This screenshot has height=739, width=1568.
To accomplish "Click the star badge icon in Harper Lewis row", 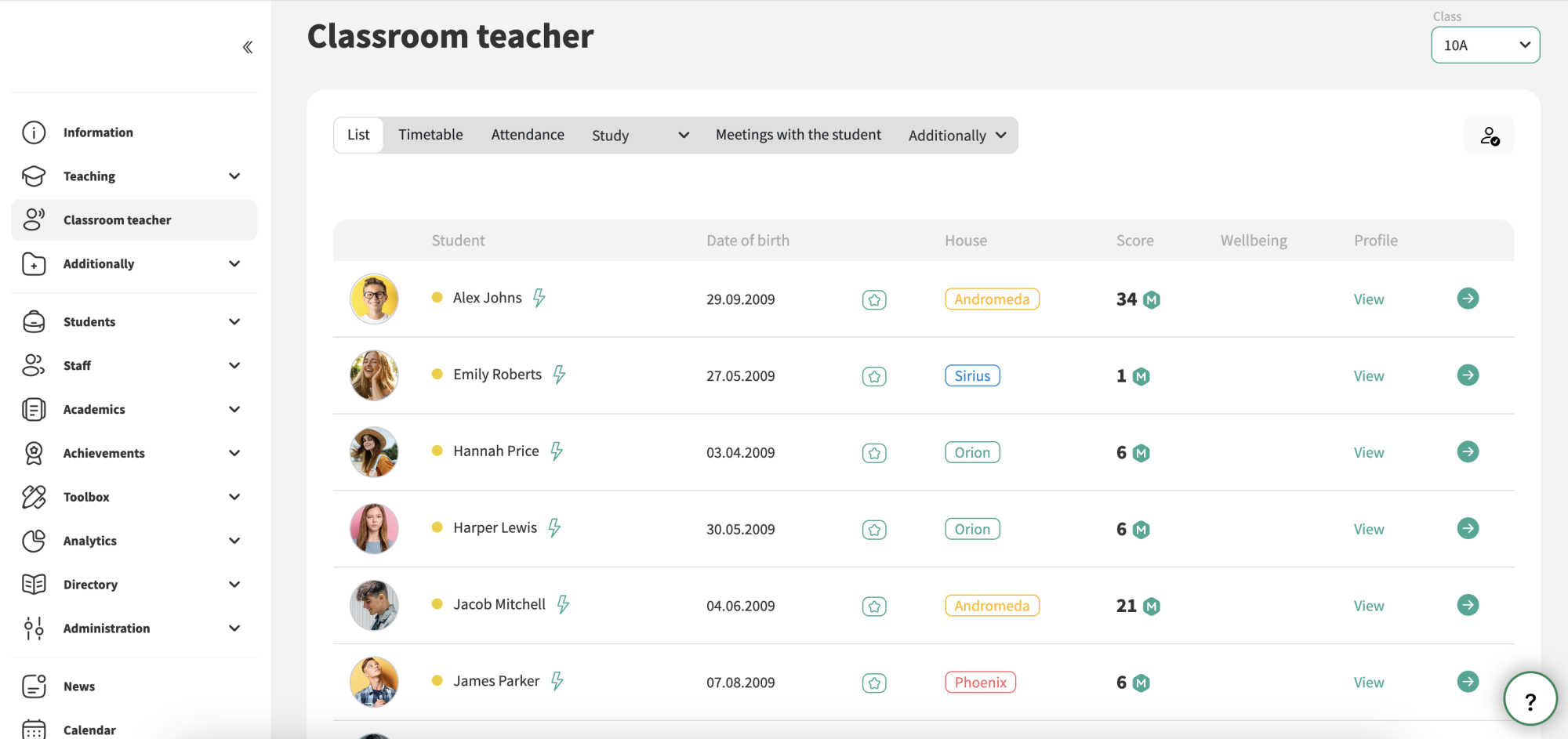I will coord(874,530).
